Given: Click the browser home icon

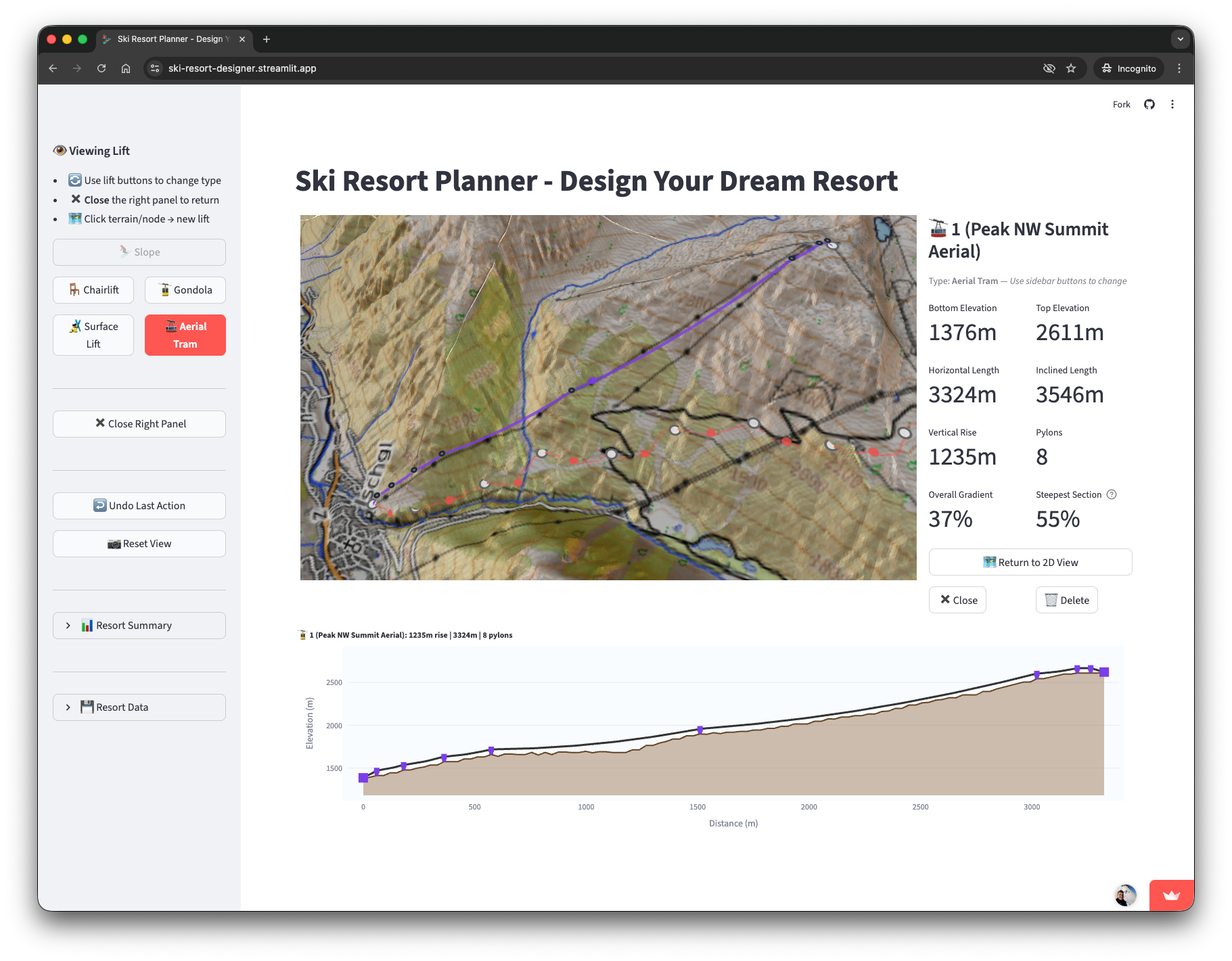Looking at the screenshot, I should [126, 68].
